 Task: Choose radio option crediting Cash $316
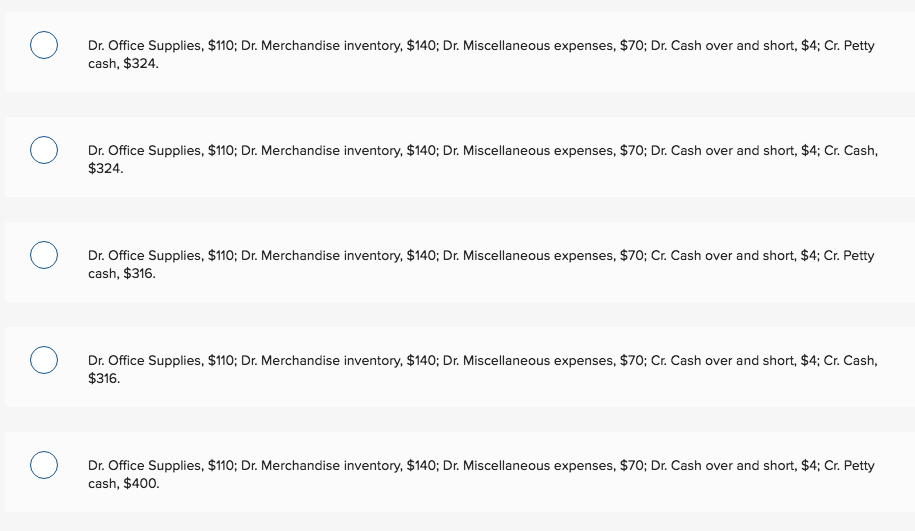click(x=42, y=360)
